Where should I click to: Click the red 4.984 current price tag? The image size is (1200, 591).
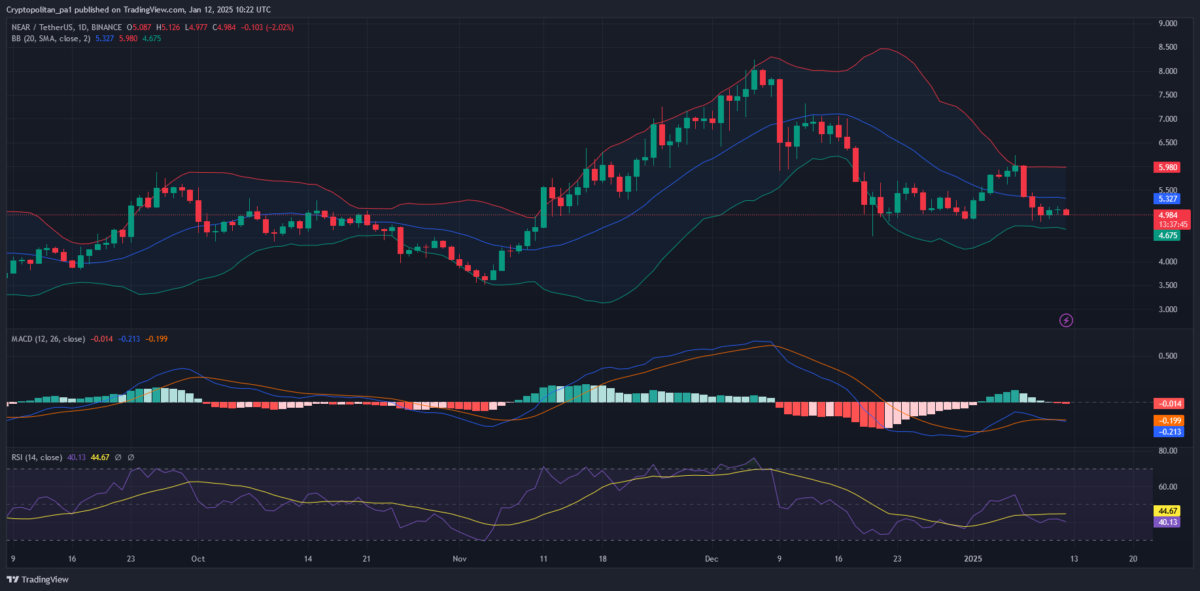coord(1166,214)
